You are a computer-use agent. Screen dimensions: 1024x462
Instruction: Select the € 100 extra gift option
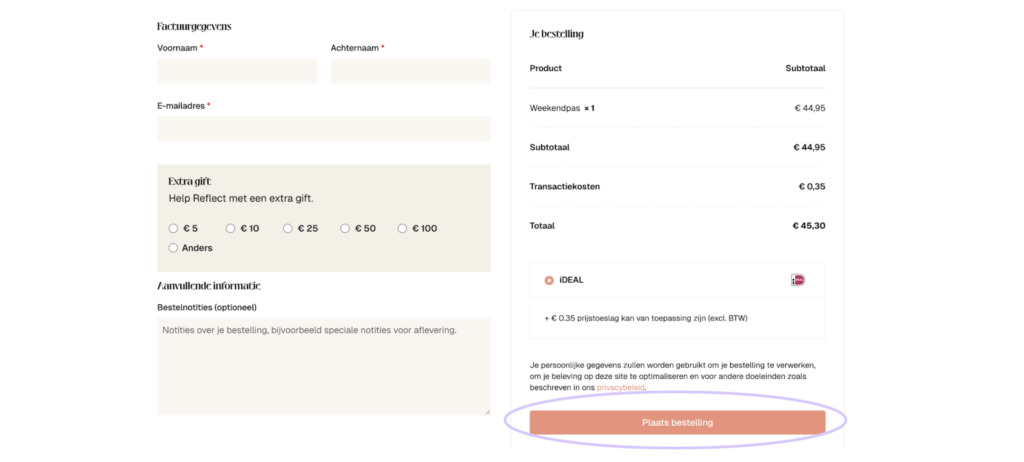[403, 229]
